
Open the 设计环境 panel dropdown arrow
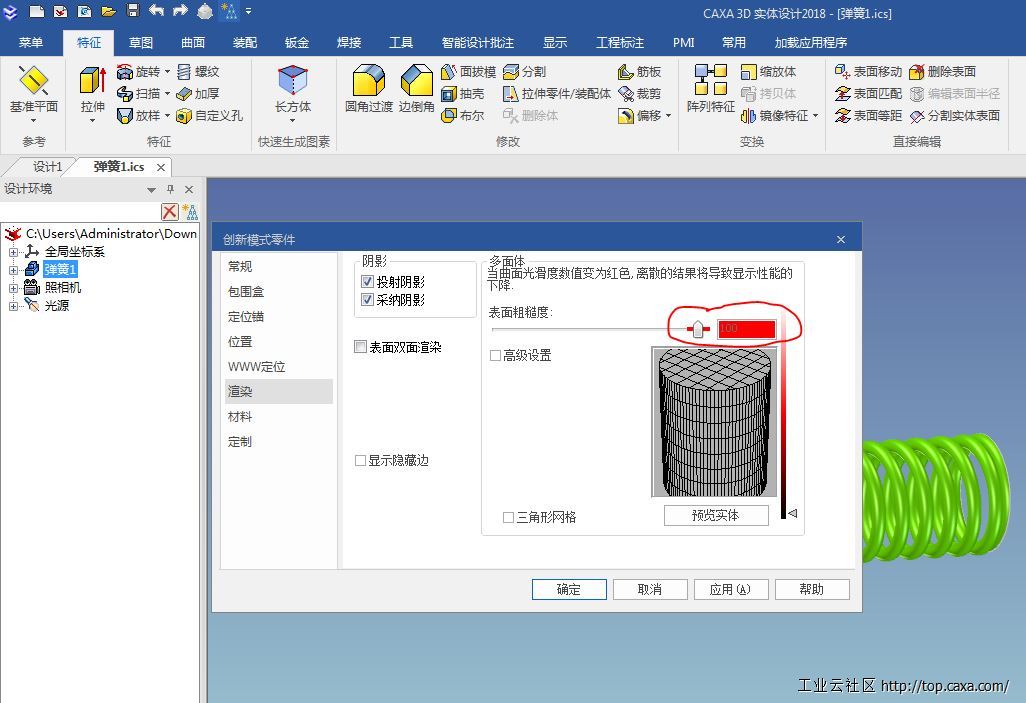click(x=151, y=190)
